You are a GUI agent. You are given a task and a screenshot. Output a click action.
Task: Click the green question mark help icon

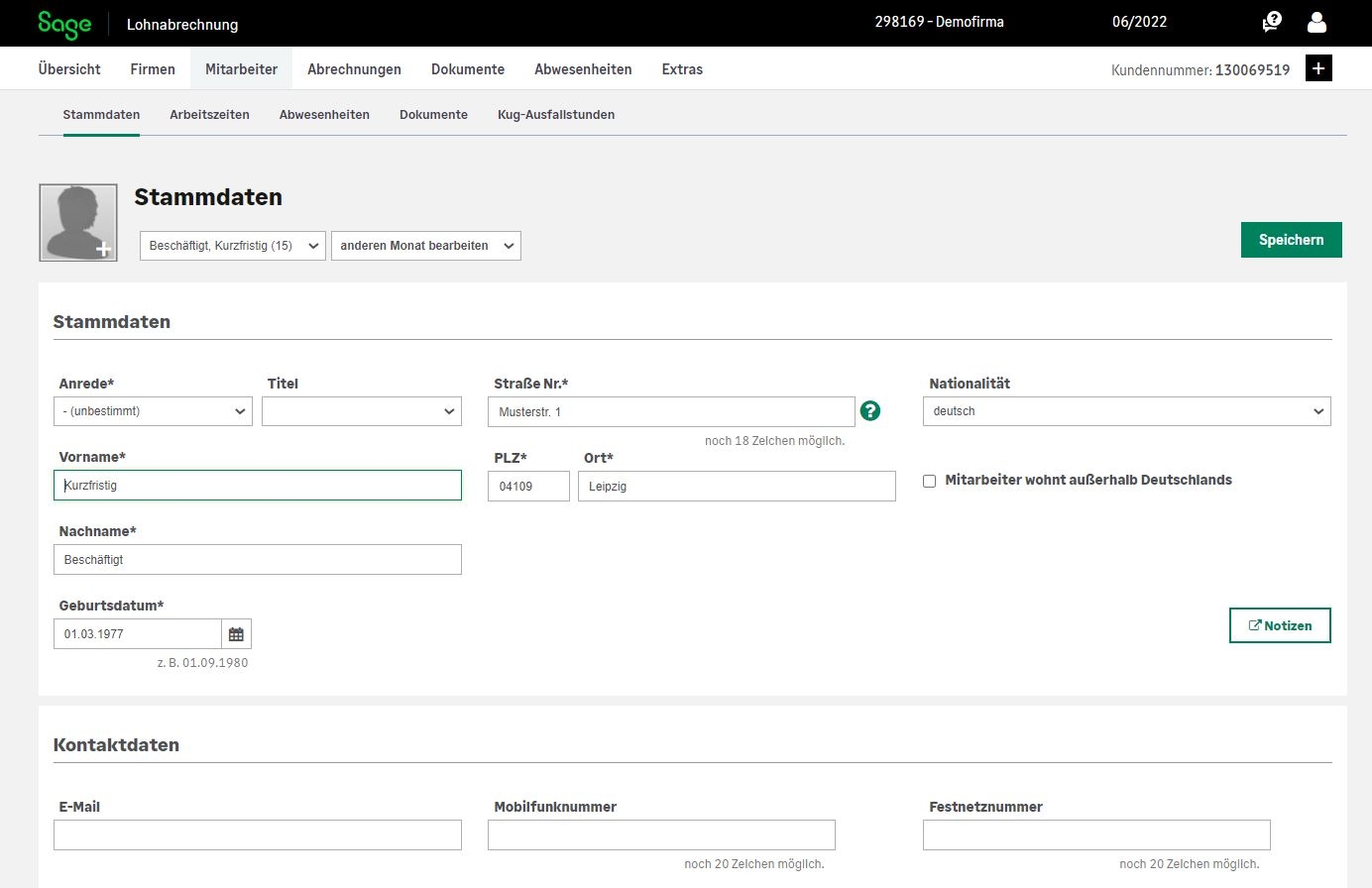coord(870,410)
